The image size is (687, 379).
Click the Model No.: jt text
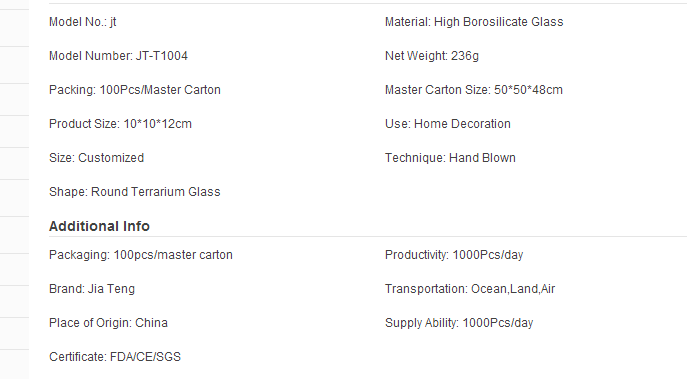pyautogui.click(x=82, y=22)
